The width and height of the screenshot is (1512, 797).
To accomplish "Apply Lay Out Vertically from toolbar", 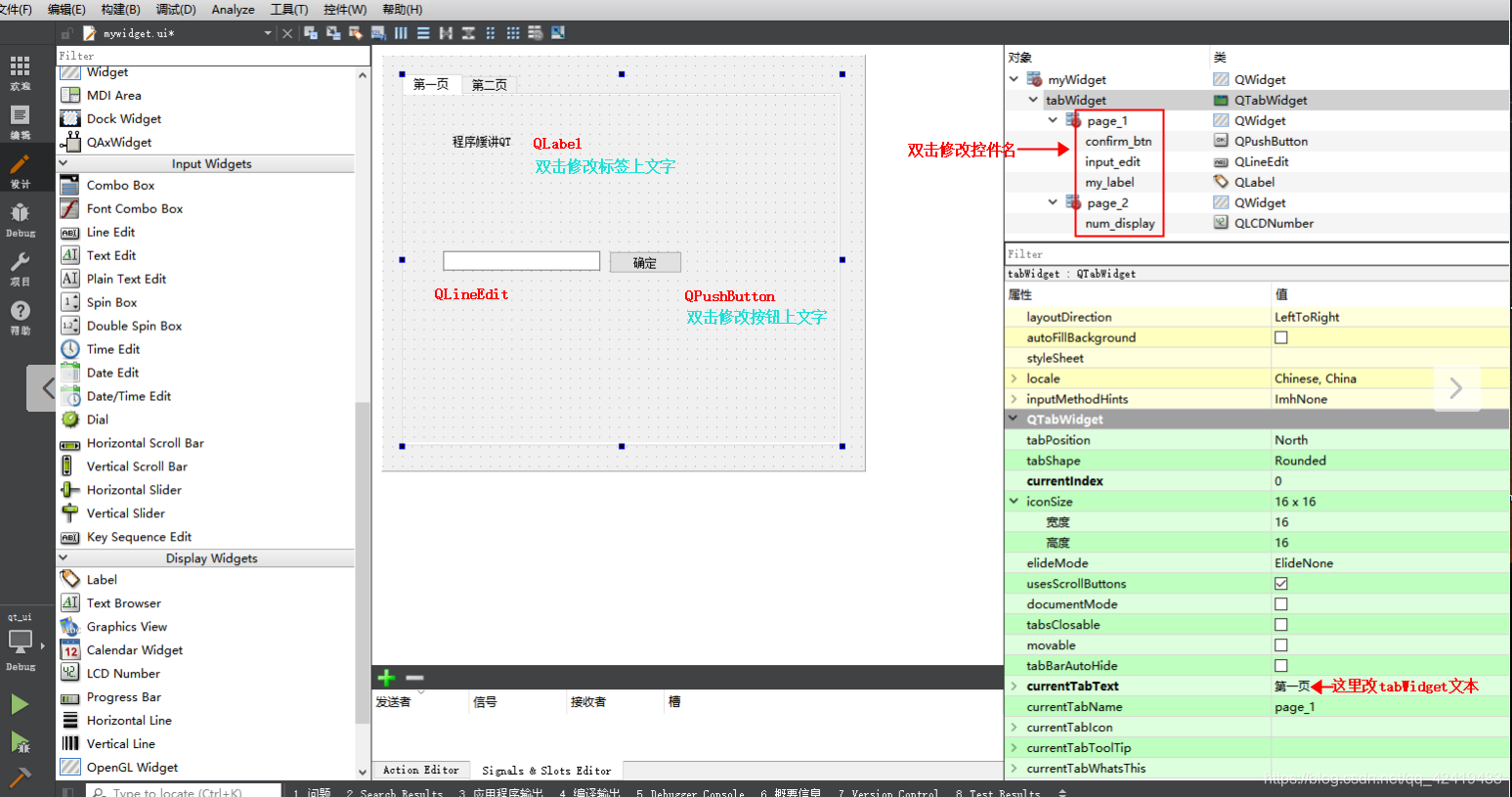I will pos(423,32).
